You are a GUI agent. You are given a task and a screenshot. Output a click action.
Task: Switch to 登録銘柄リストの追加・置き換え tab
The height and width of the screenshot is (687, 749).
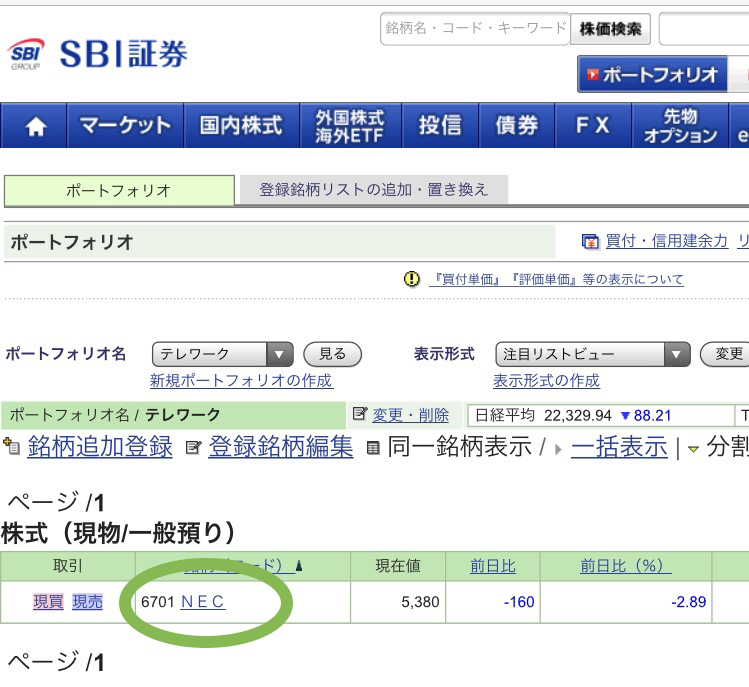[x=374, y=190]
